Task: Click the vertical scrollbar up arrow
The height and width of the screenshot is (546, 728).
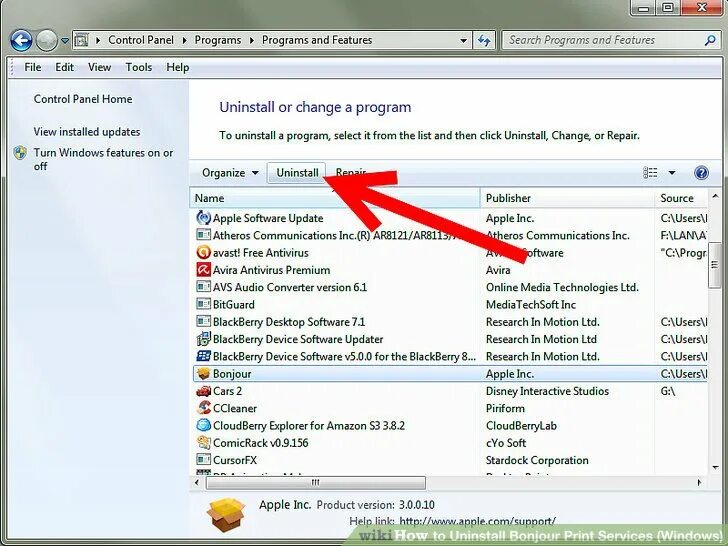Action: tap(715, 197)
